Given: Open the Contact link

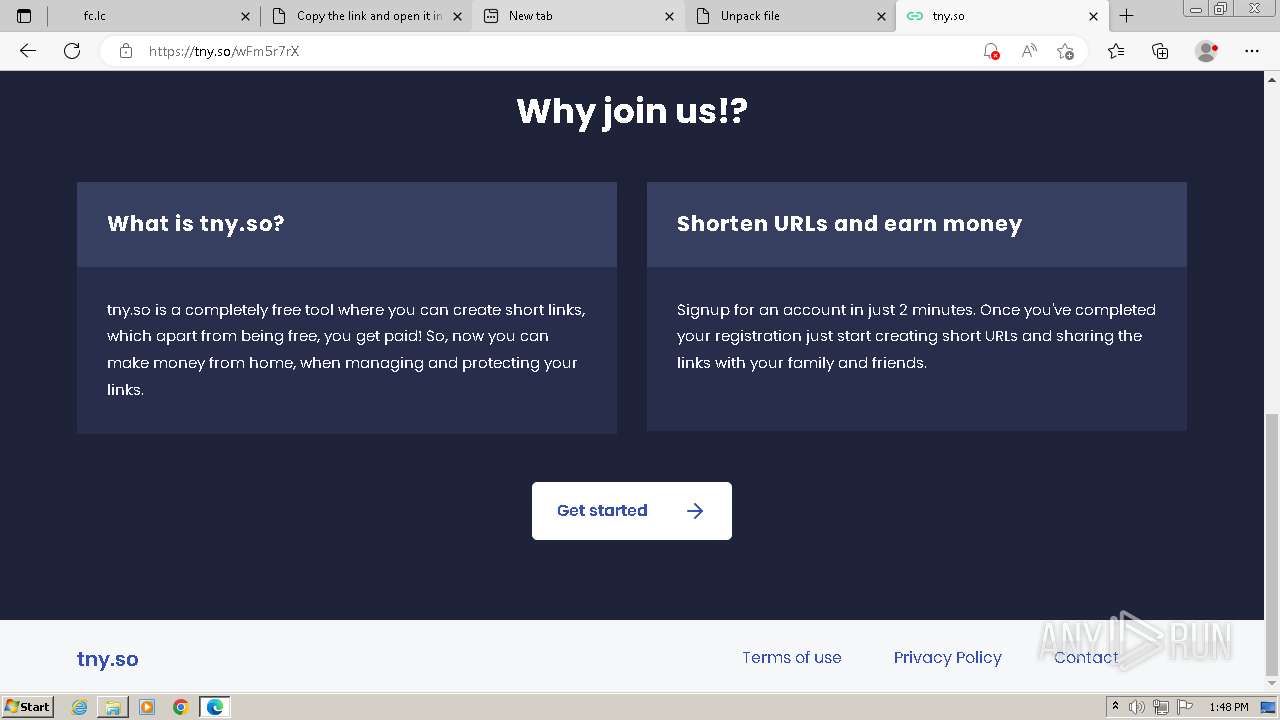Looking at the screenshot, I should (1086, 658).
